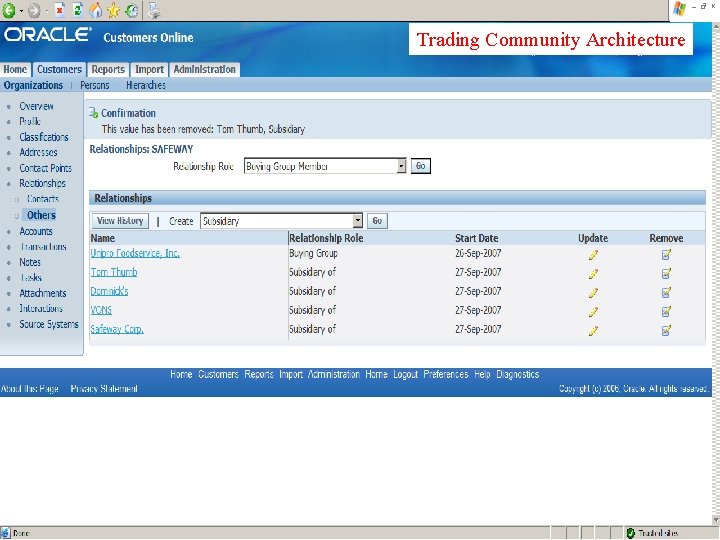Image resolution: width=720 pixels, height=540 pixels.
Task: Open Favorites with the star icon
Action: click(113, 10)
